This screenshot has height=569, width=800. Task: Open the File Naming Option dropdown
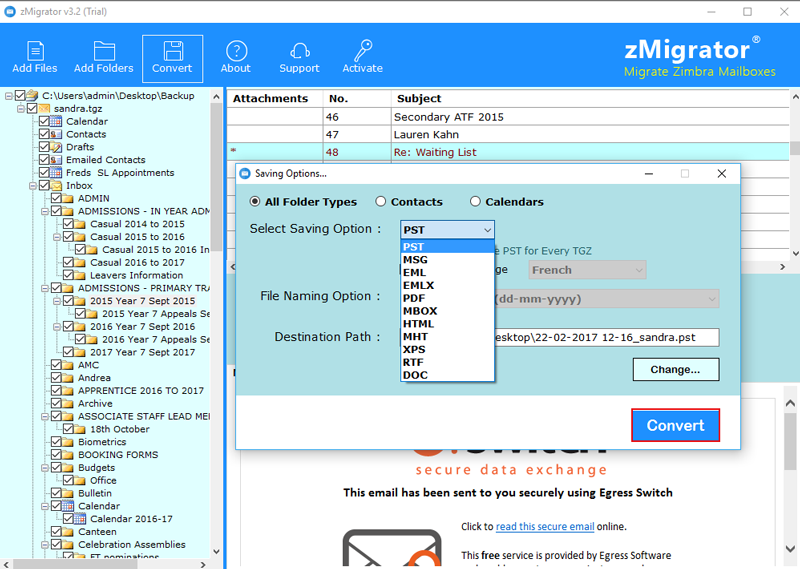[606, 299]
